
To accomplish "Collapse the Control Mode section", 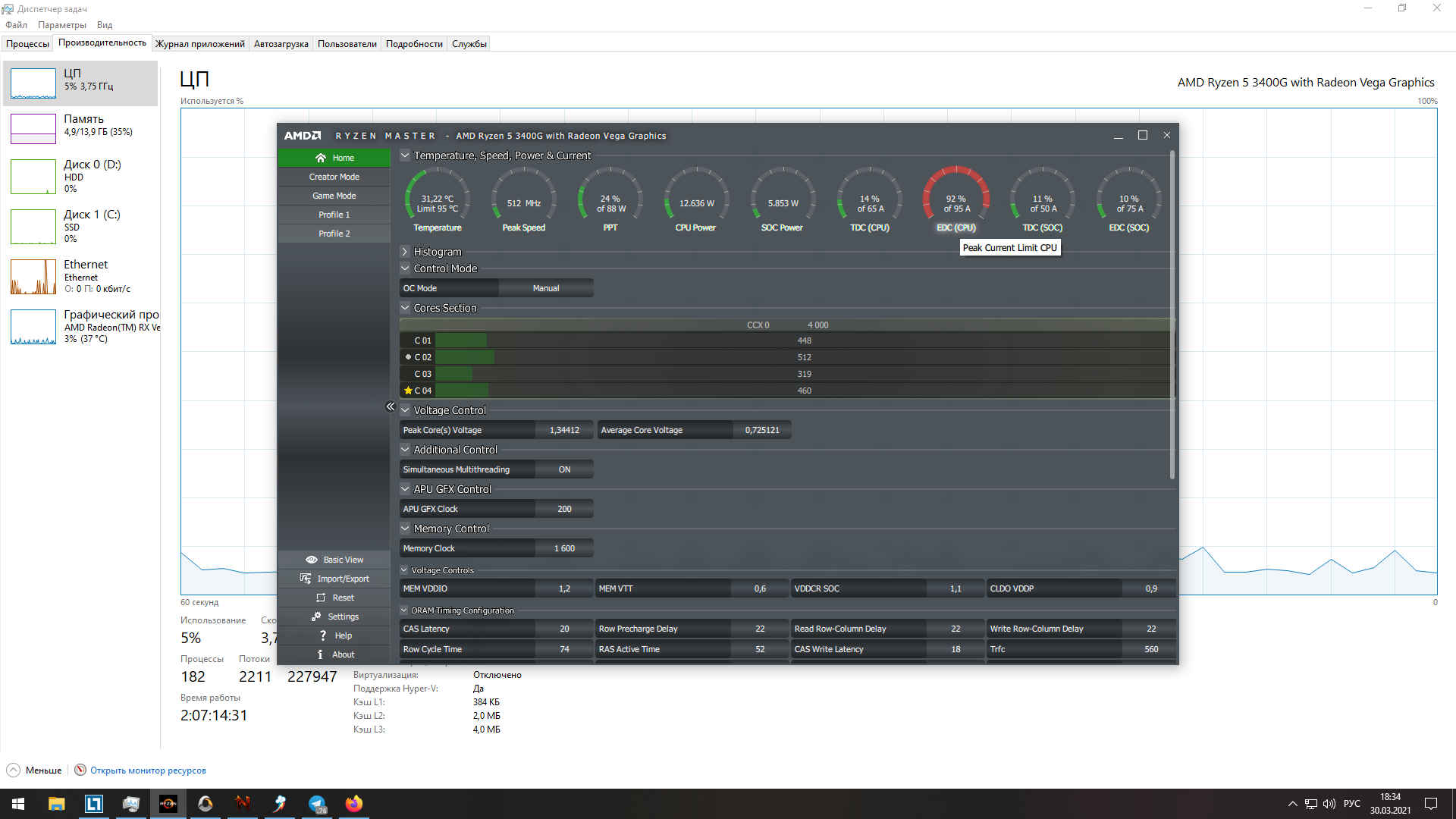I will 405,268.
